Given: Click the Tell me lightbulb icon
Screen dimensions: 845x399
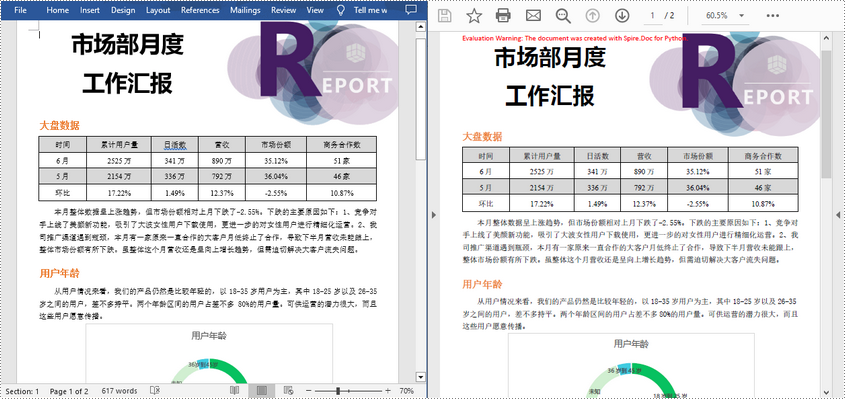Looking at the screenshot, I should [341, 10].
